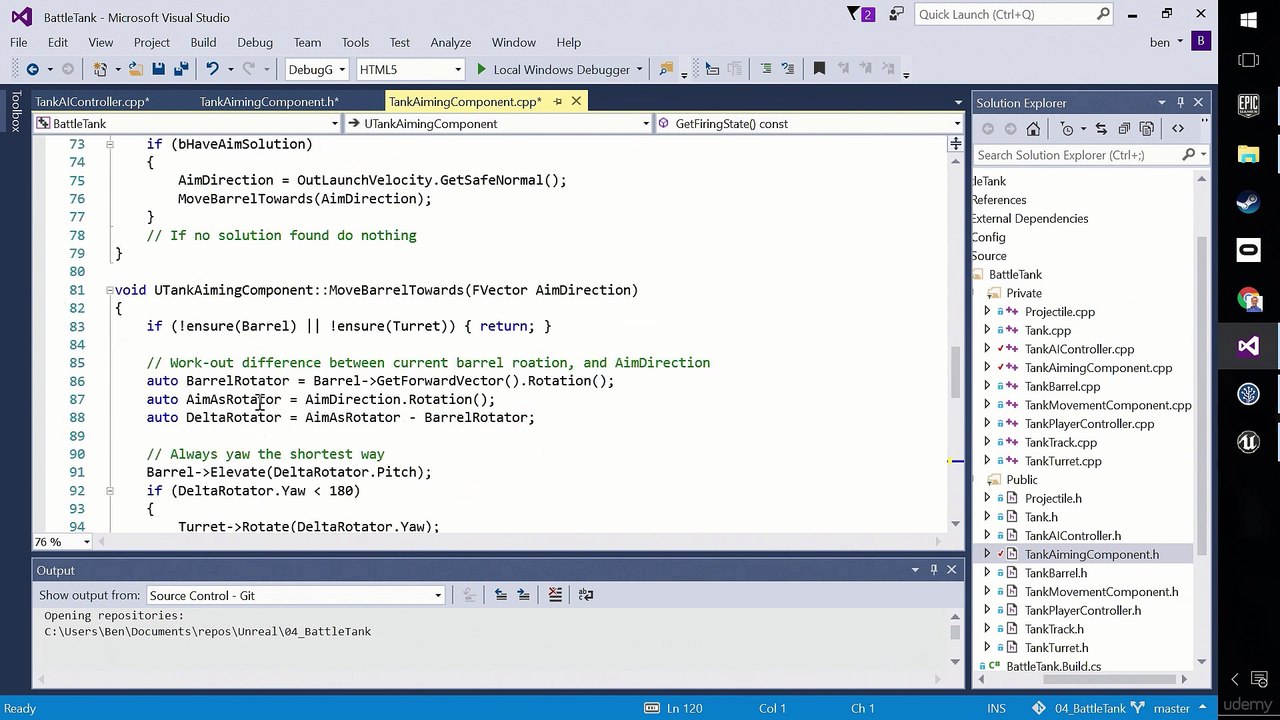Image resolution: width=1280 pixels, height=720 pixels.
Task: Select TankMovementComponent.h in Solution Explorer
Action: tap(1101, 592)
